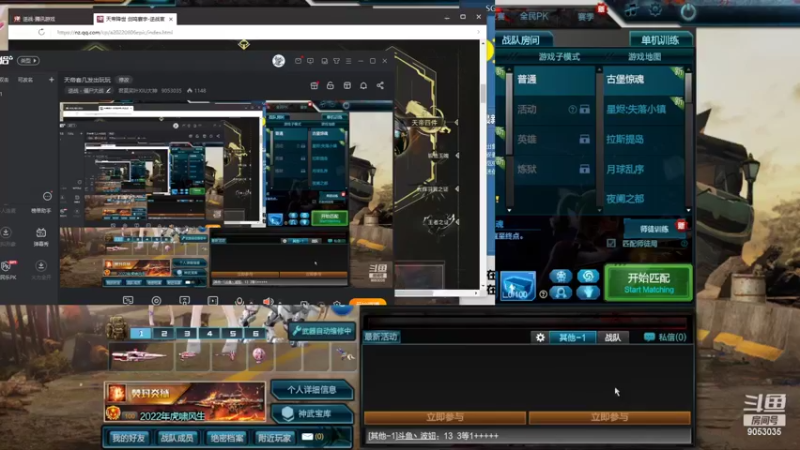Click the lock icon on the 炼狱 row
The image size is (800, 450).
585,169
